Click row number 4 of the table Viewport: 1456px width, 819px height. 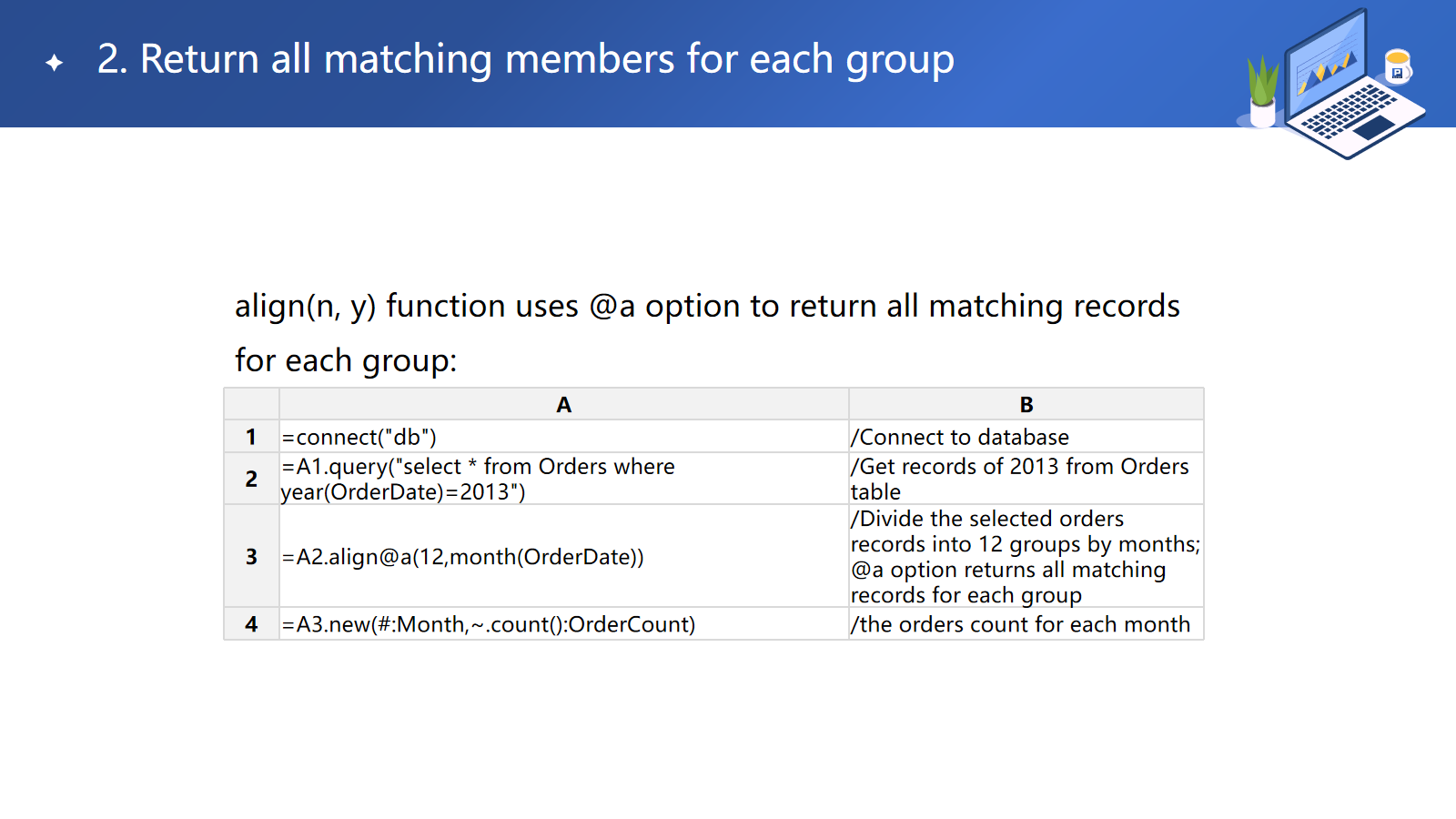tap(251, 624)
